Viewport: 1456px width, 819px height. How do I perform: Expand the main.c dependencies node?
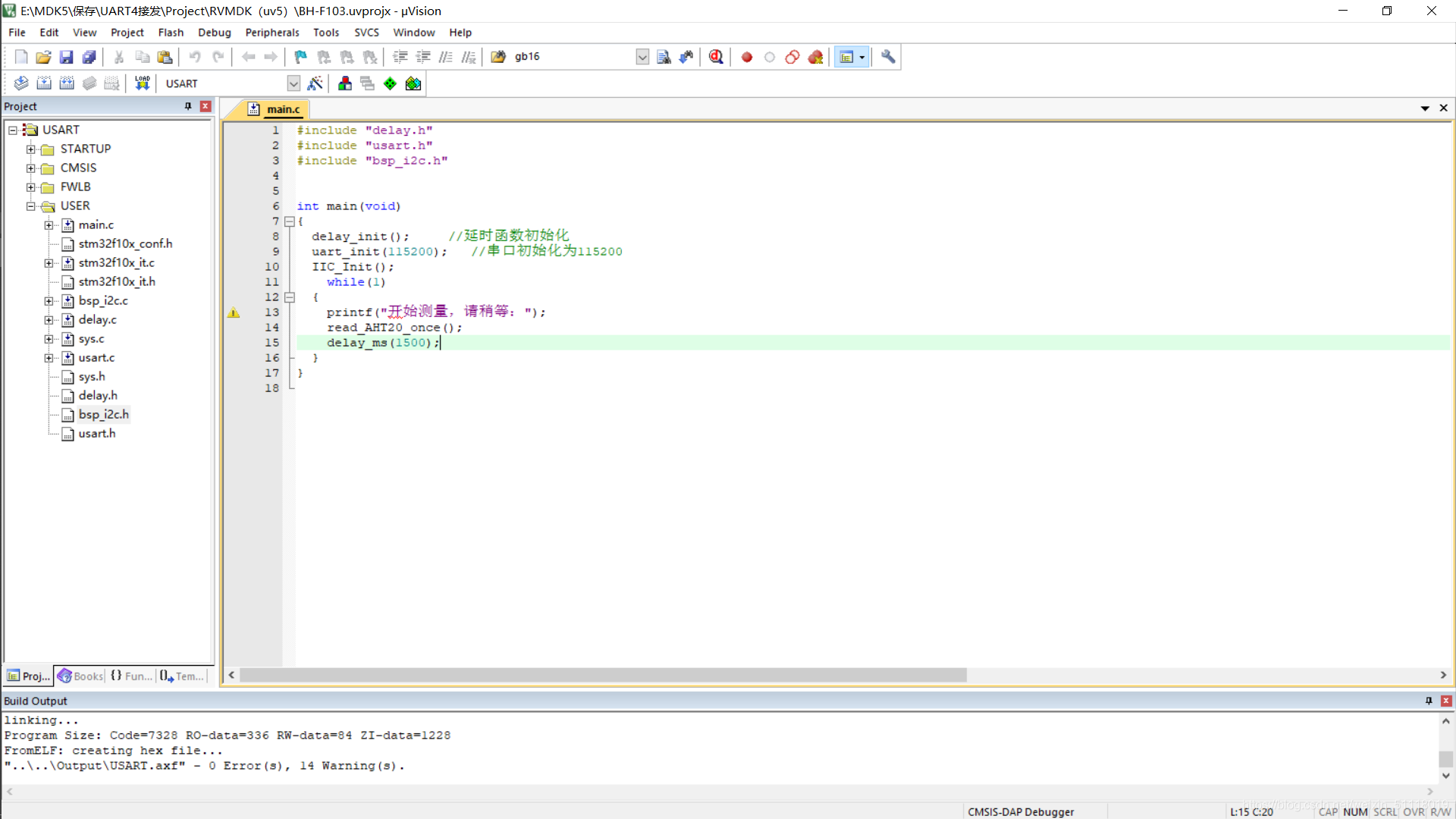click(49, 225)
